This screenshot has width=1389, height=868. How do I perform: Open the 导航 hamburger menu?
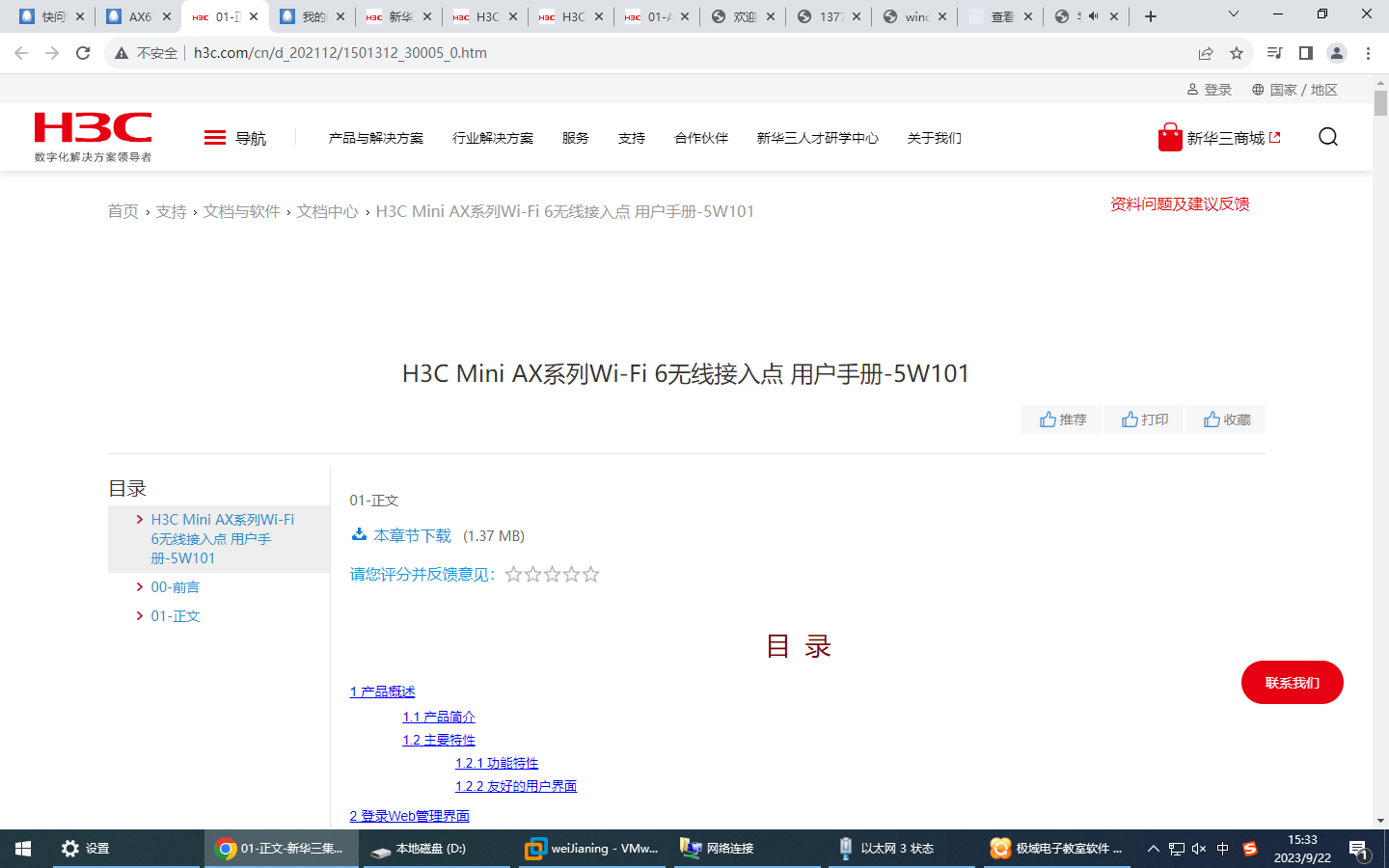tap(235, 138)
